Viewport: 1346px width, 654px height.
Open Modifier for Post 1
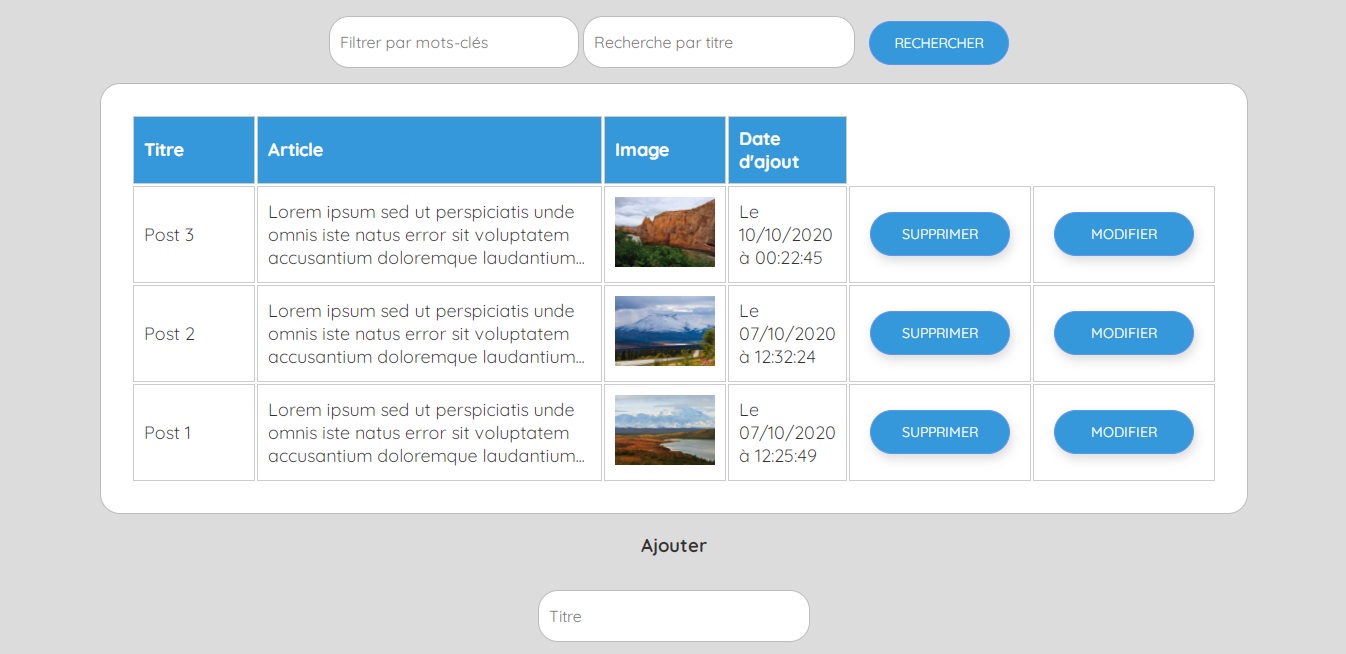(1123, 432)
